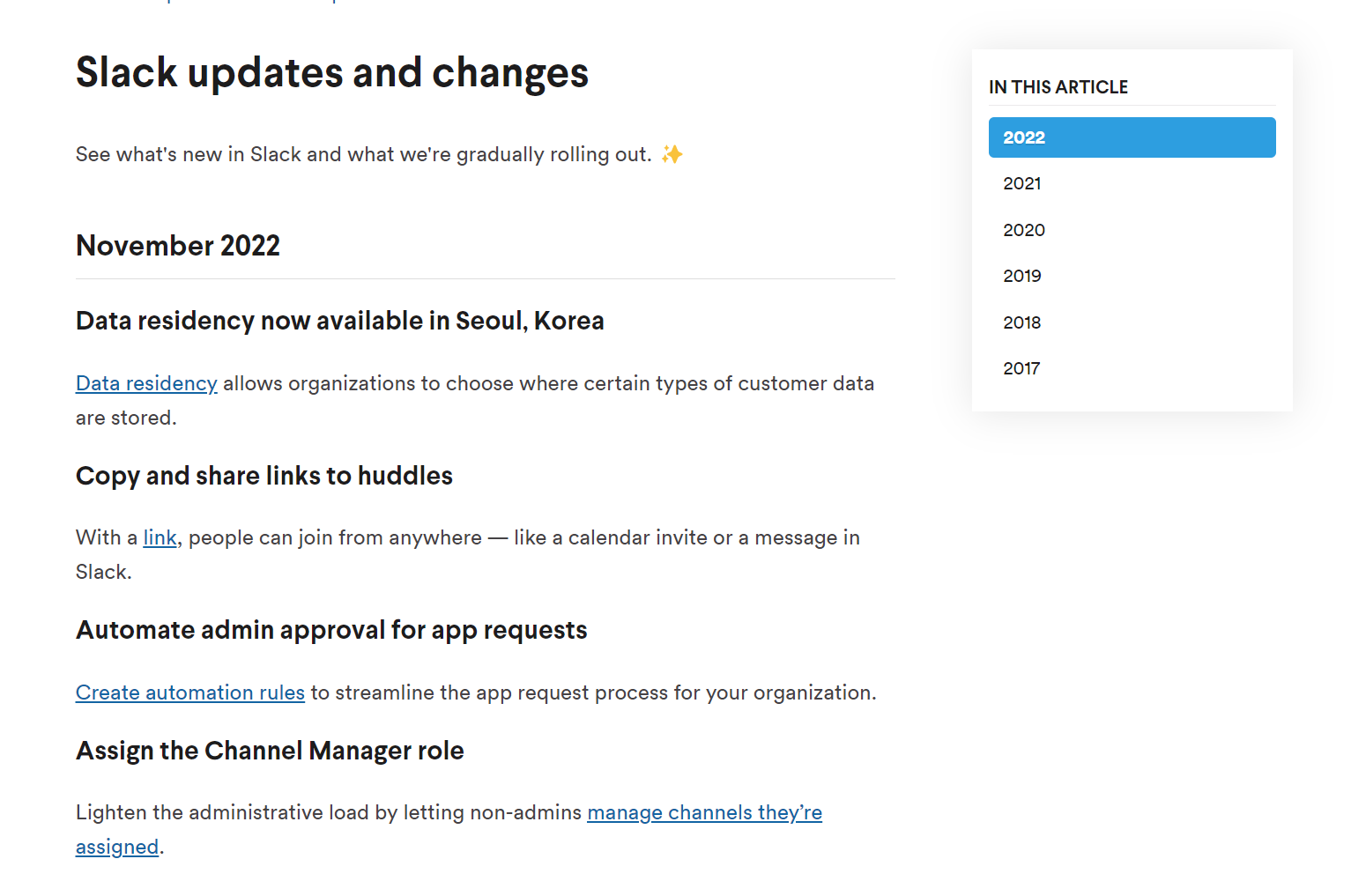
Task: Select 2022 in the article sidebar
Action: pyautogui.click(x=1132, y=137)
